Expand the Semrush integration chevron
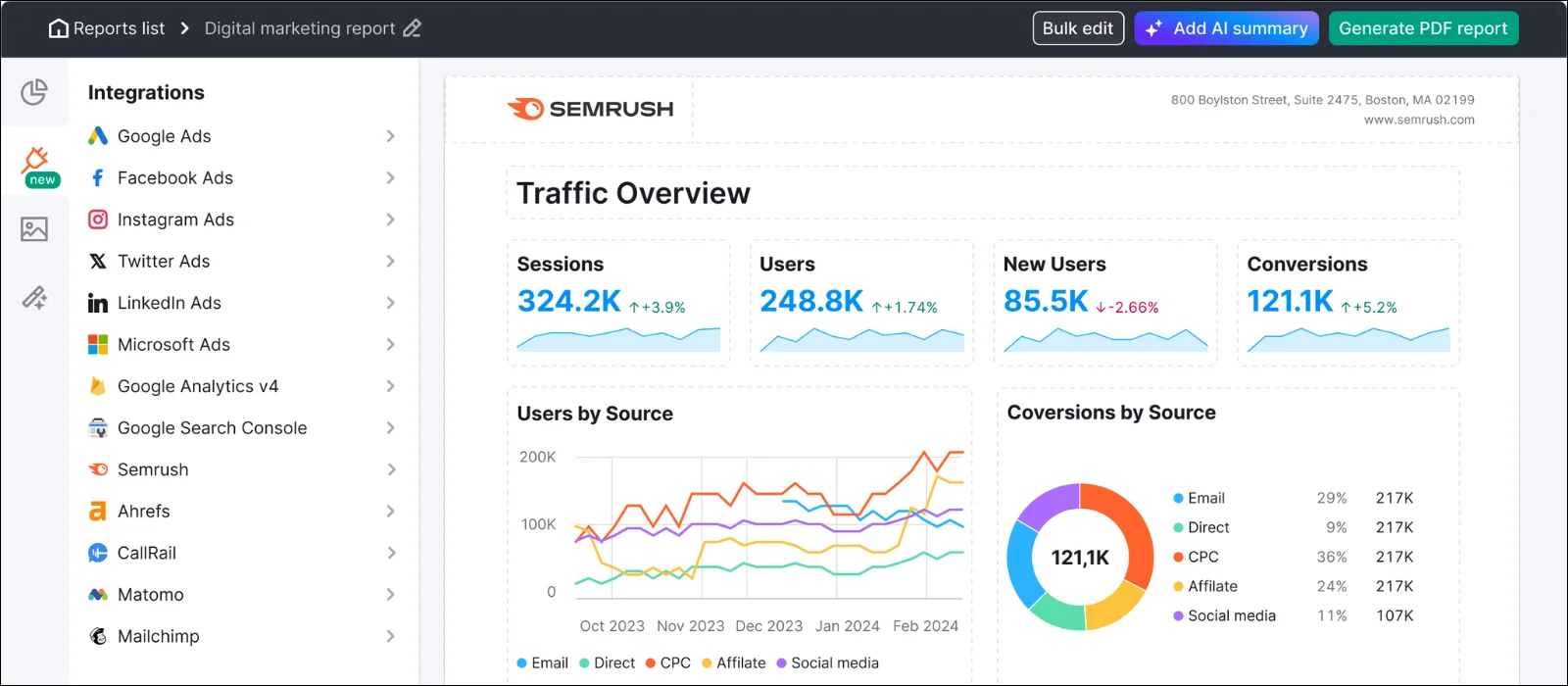This screenshot has width=1568, height=686. pyautogui.click(x=391, y=469)
